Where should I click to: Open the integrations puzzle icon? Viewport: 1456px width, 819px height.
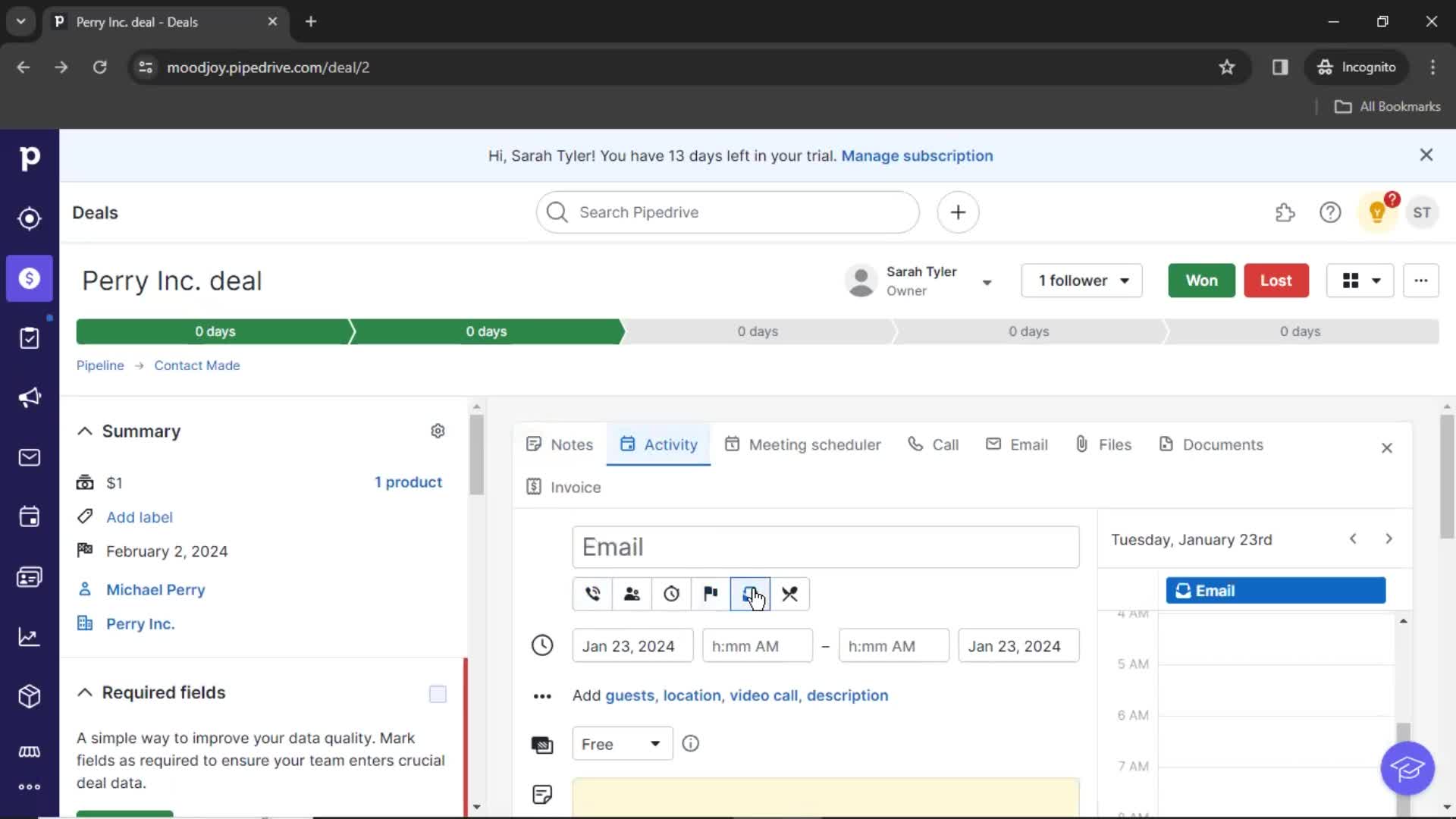pyautogui.click(x=1285, y=213)
